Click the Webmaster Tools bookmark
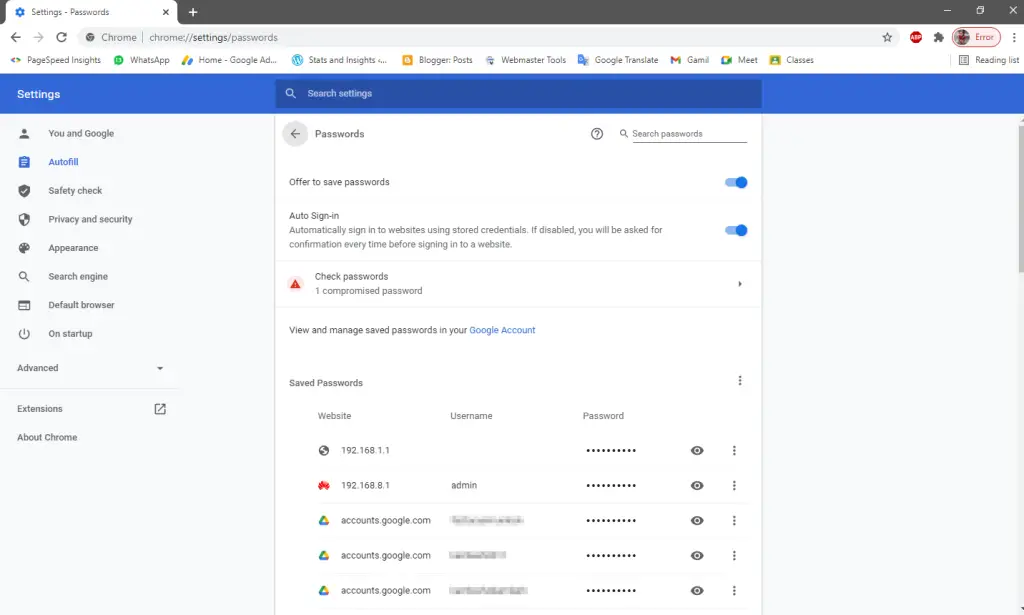This screenshot has width=1024, height=615. pos(526,60)
